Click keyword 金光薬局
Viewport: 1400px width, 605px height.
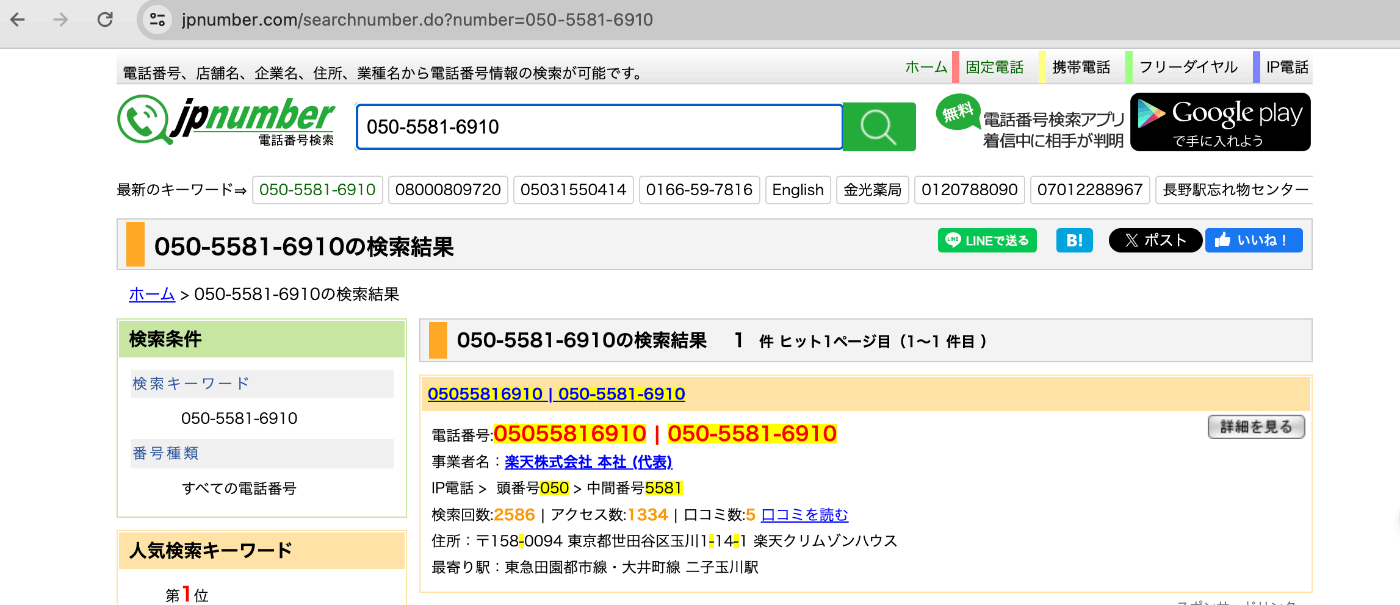(x=872, y=190)
